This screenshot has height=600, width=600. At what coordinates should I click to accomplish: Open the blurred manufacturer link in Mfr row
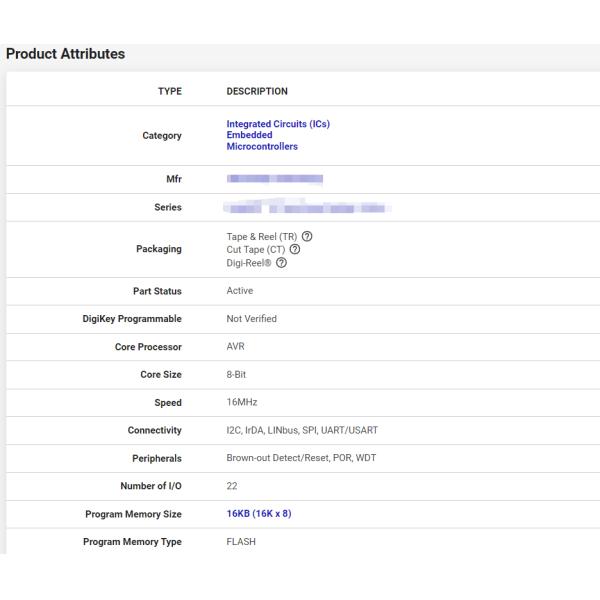point(275,179)
